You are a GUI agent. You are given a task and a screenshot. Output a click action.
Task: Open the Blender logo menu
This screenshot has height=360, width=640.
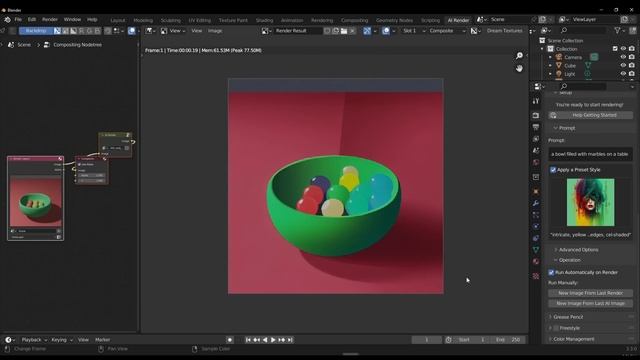click(x=7, y=20)
